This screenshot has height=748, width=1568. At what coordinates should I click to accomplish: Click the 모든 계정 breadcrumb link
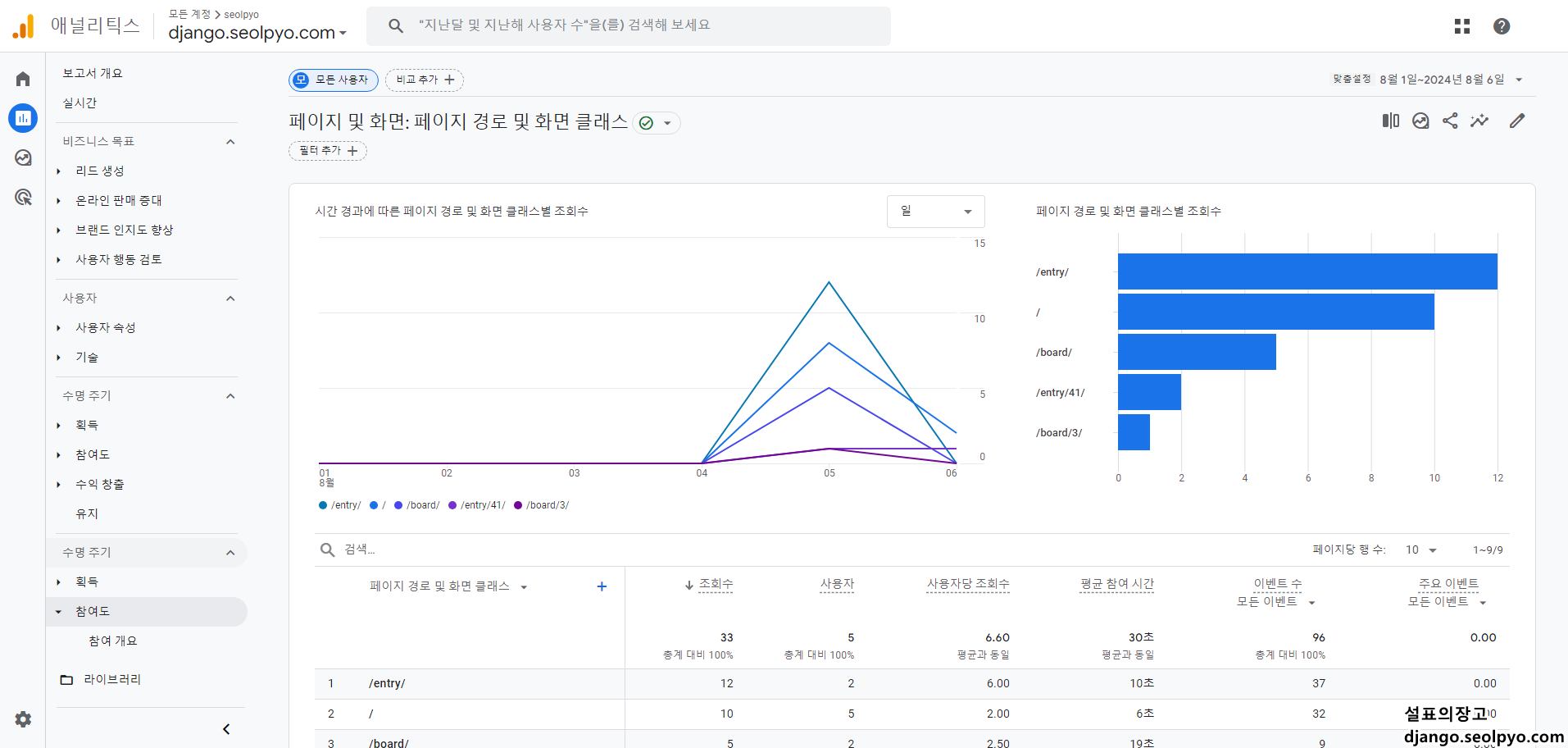(189, 14)
